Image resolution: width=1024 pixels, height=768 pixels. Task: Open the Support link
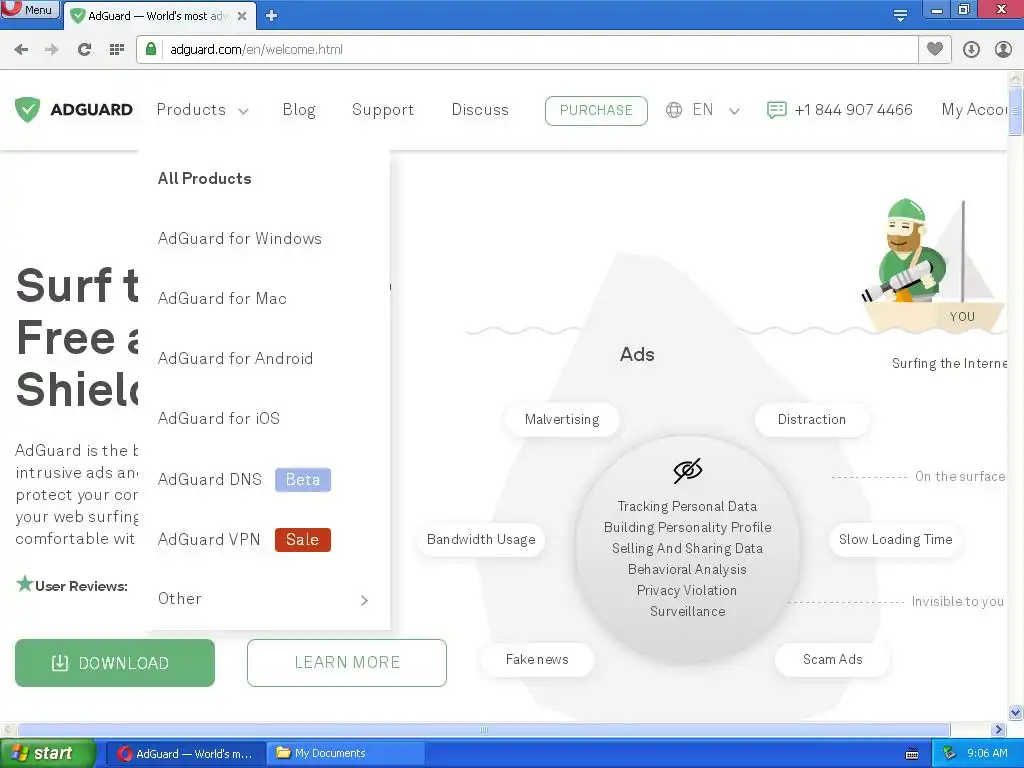coord(383,110)
